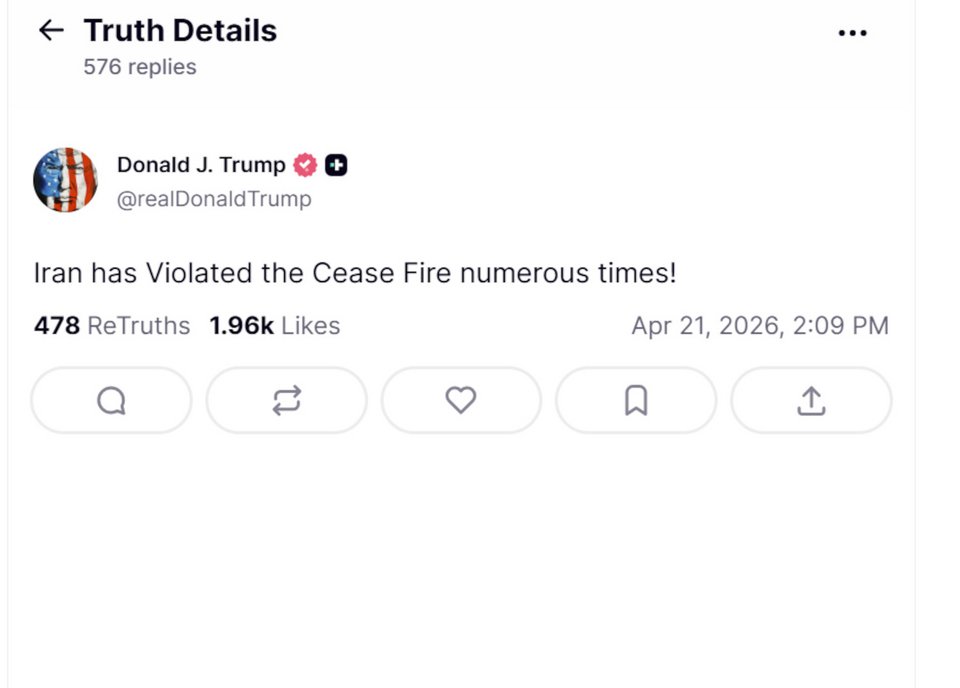This screenshot has width=960, height=688.
Task: Bookmark this Truth post
Action: (635, 401)
